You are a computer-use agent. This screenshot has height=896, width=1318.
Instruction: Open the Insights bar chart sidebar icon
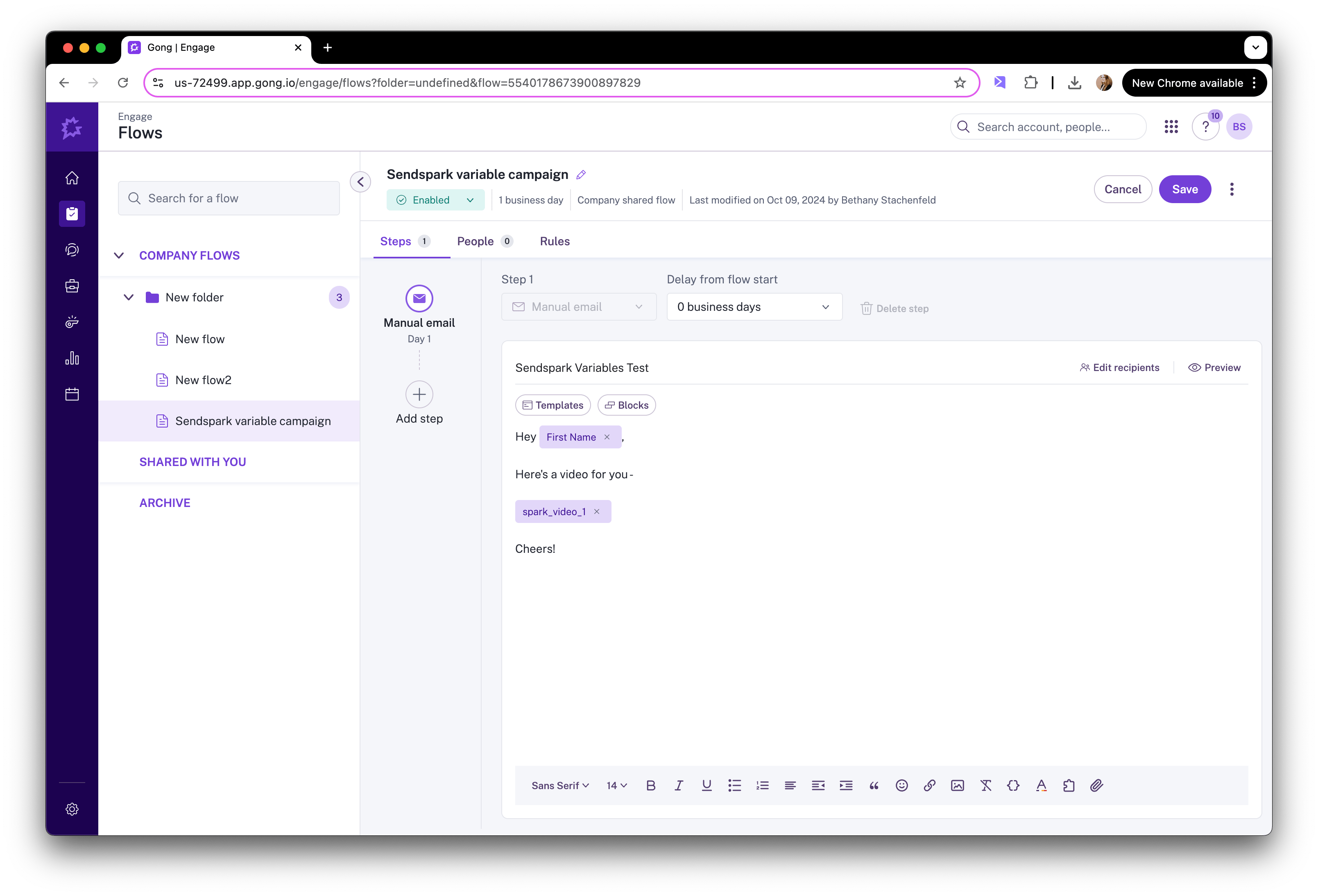(x=72, y=358)
